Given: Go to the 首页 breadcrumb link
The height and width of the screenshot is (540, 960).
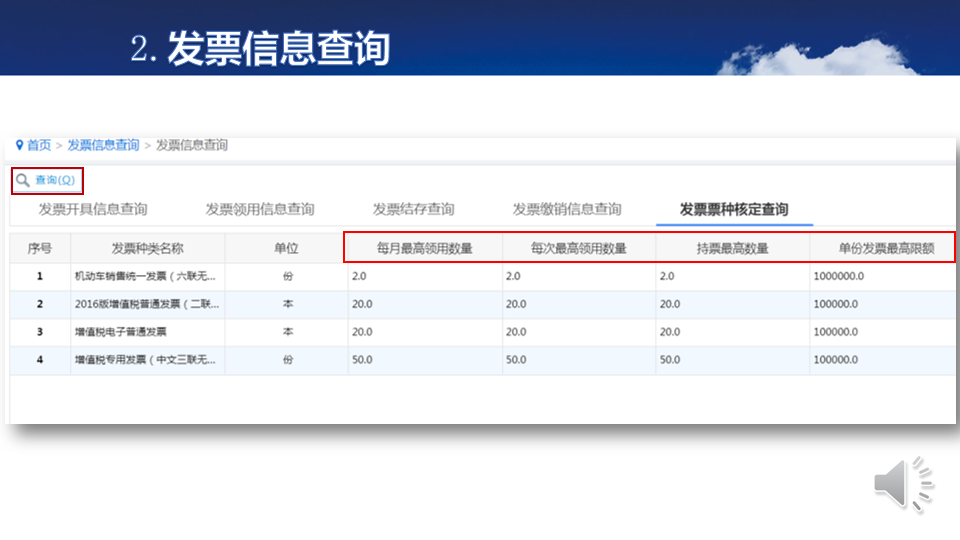Looking at the screenshot, I should [39, 145].
